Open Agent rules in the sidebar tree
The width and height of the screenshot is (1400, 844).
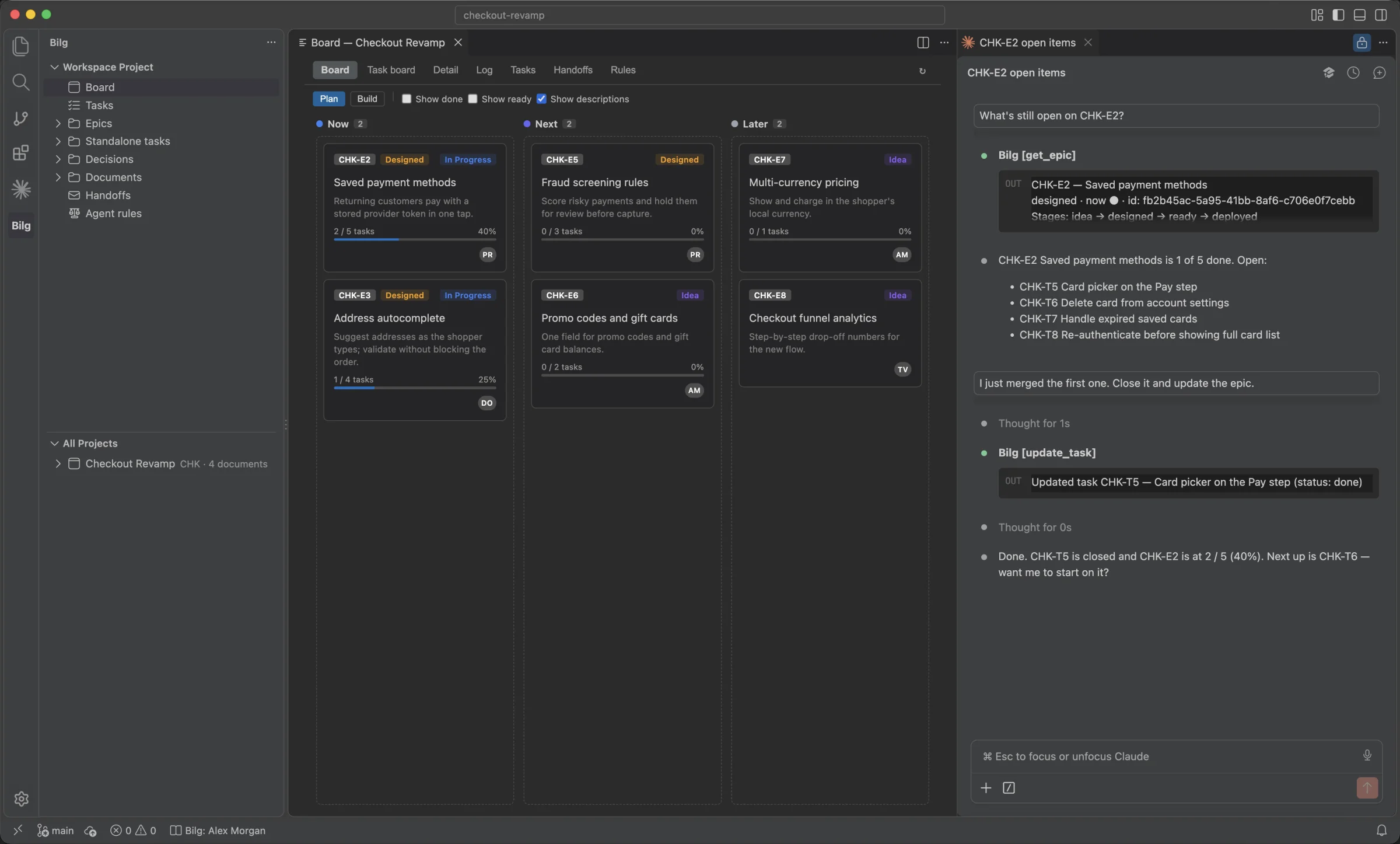(113, 214)
